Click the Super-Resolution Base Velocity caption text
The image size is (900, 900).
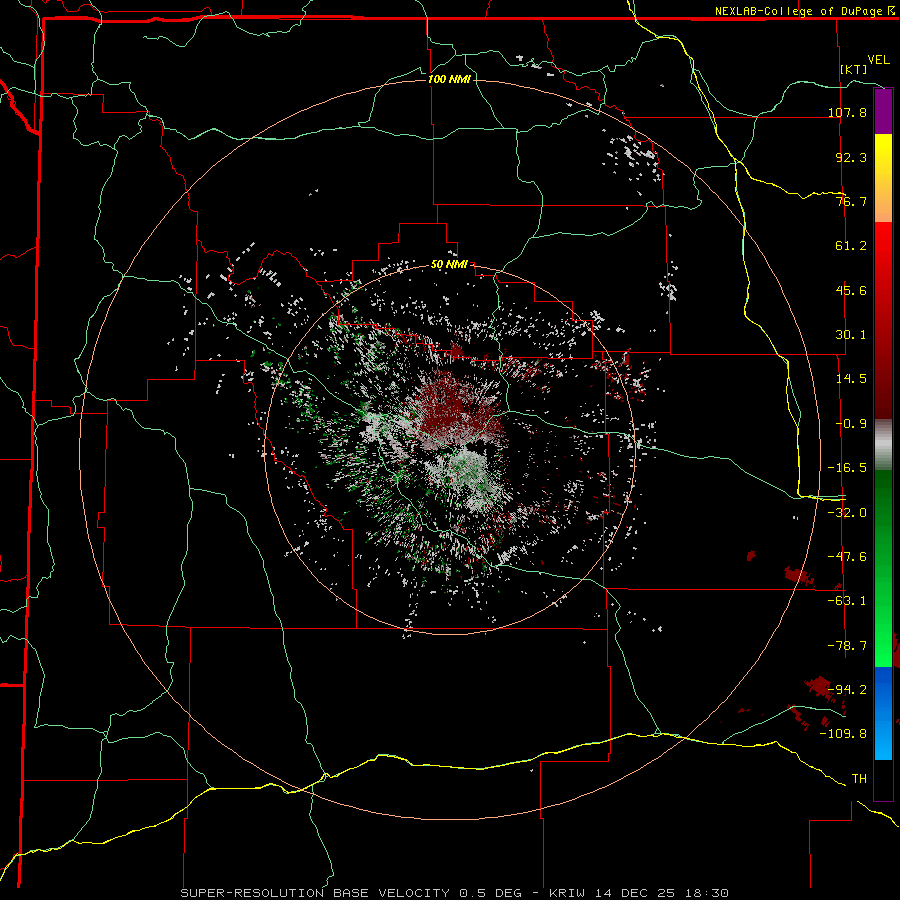455,893
